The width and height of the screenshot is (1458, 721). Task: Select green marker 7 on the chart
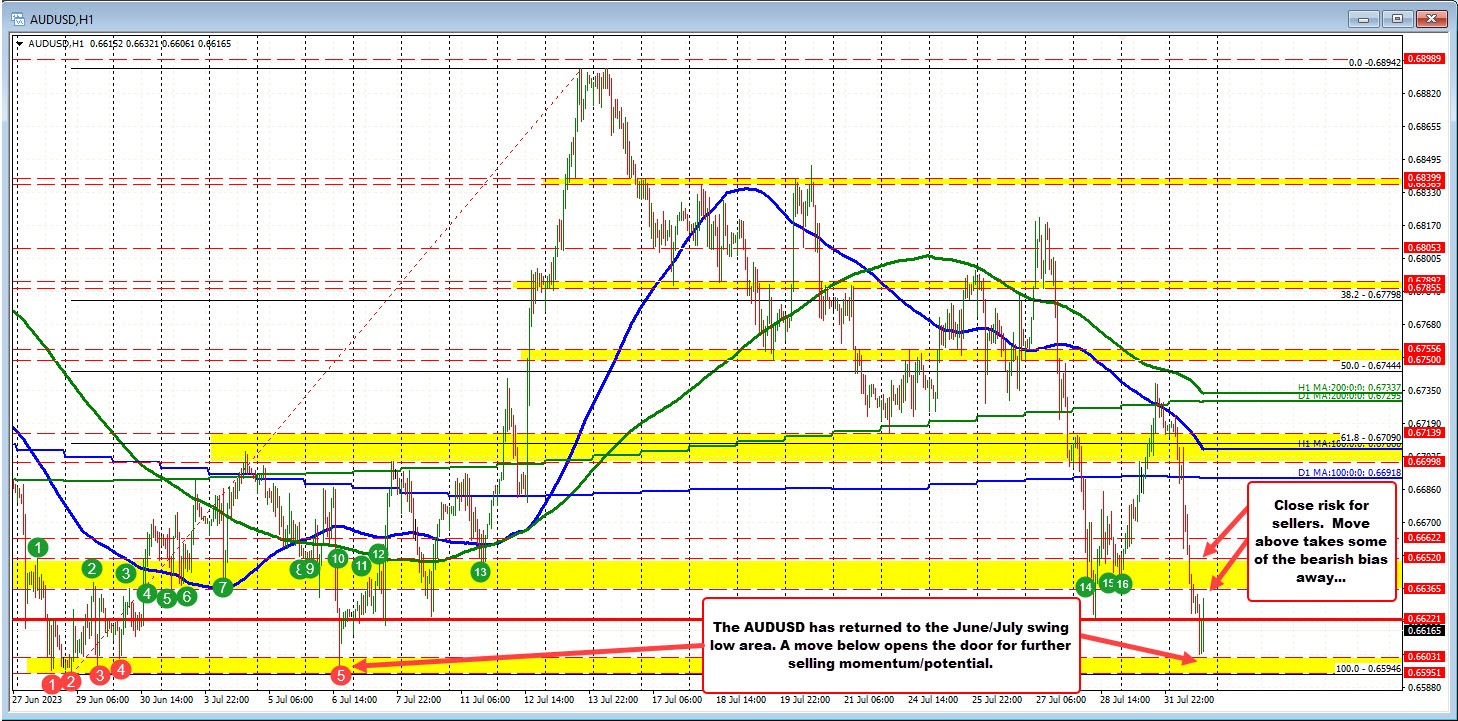point(222,588)
